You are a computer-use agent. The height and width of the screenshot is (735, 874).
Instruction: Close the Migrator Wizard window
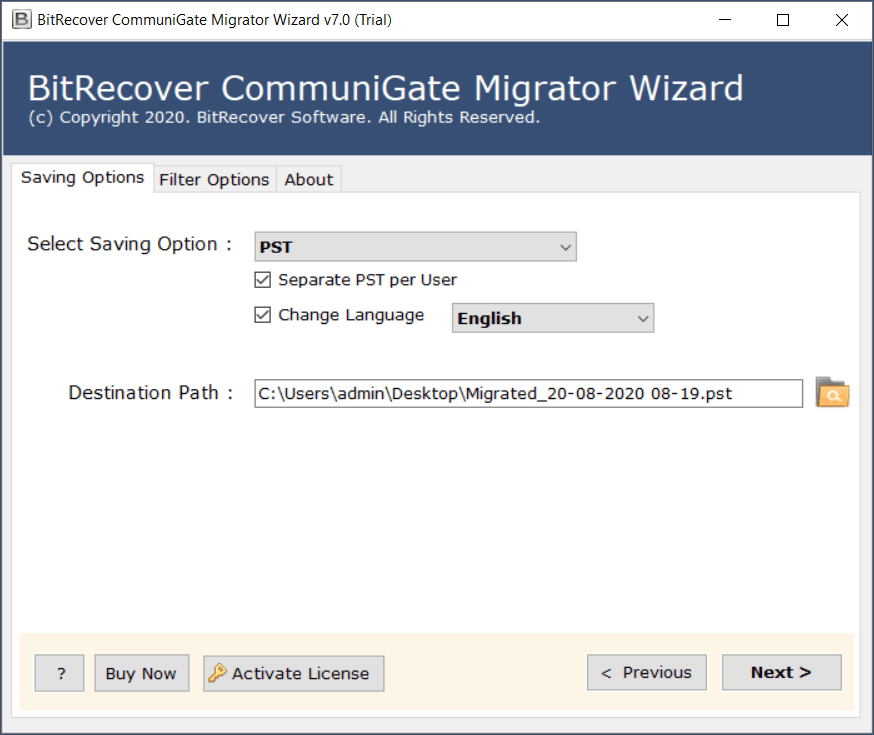[842, 20]
